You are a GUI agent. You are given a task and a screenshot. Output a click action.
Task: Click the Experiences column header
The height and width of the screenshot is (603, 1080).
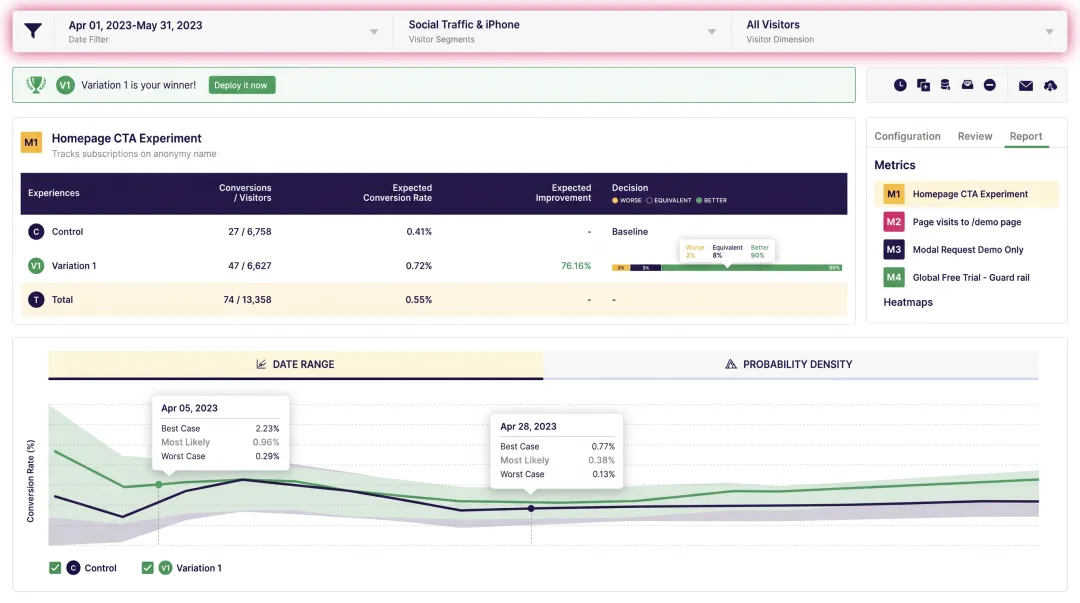pyautogui.click(x=54, y=193)
